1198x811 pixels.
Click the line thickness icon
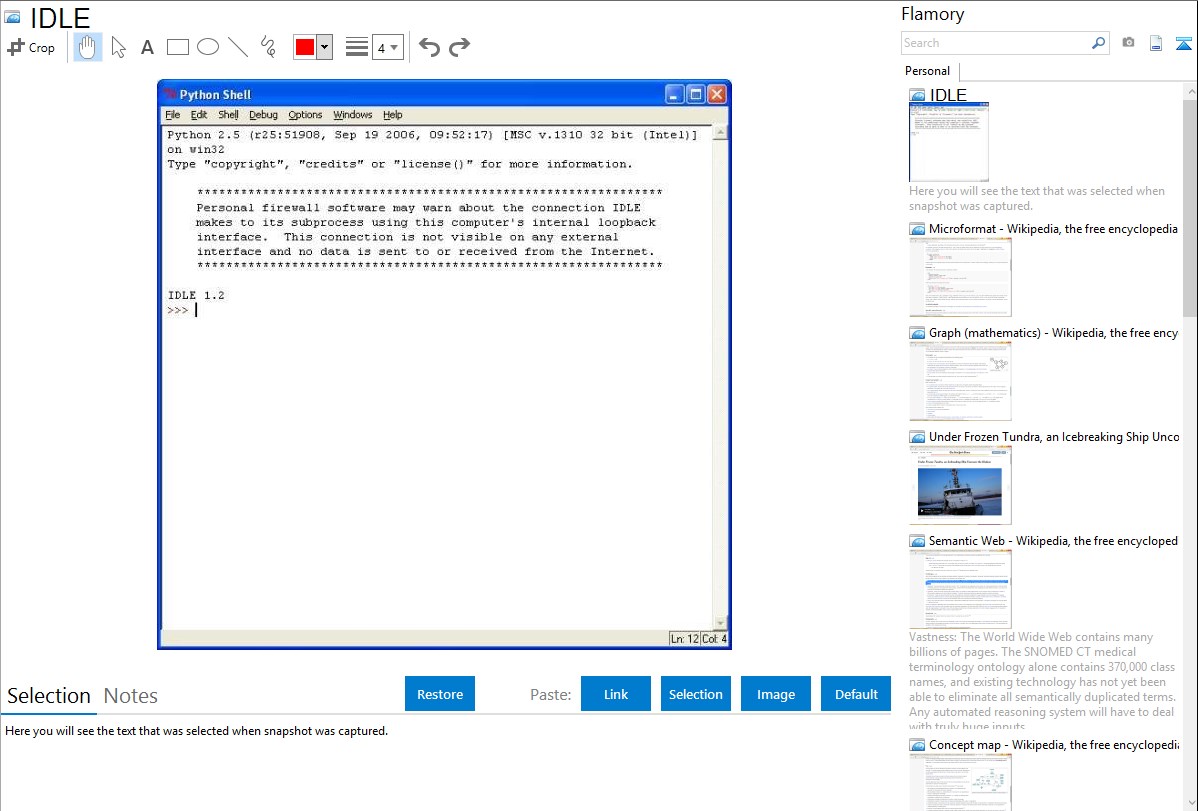(x=357, y=47)
